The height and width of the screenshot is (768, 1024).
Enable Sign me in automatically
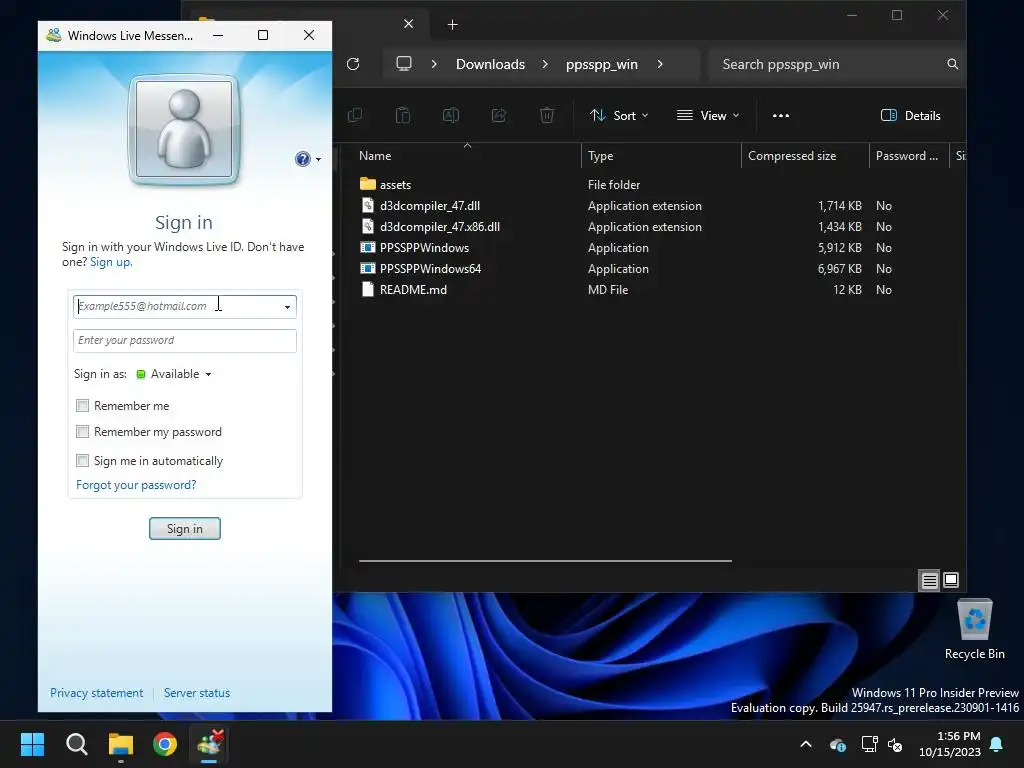coord(82,460)
